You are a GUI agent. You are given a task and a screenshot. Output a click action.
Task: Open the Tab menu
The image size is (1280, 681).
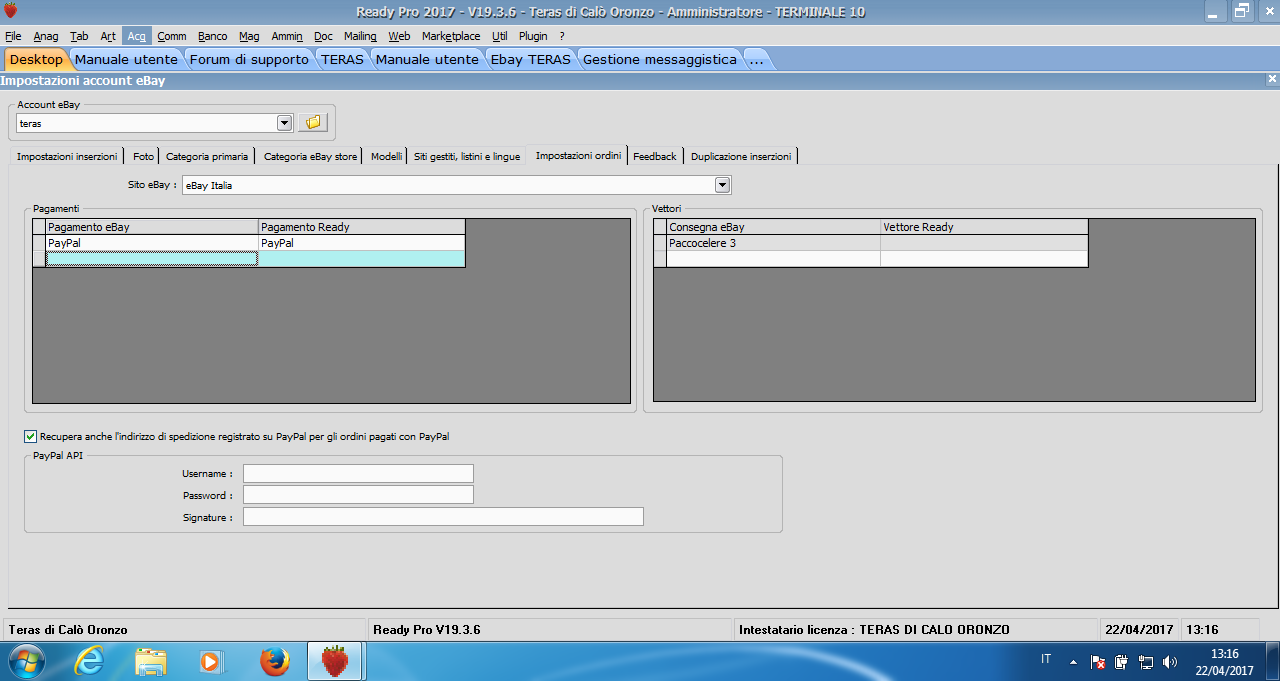(x=79, y=36)
